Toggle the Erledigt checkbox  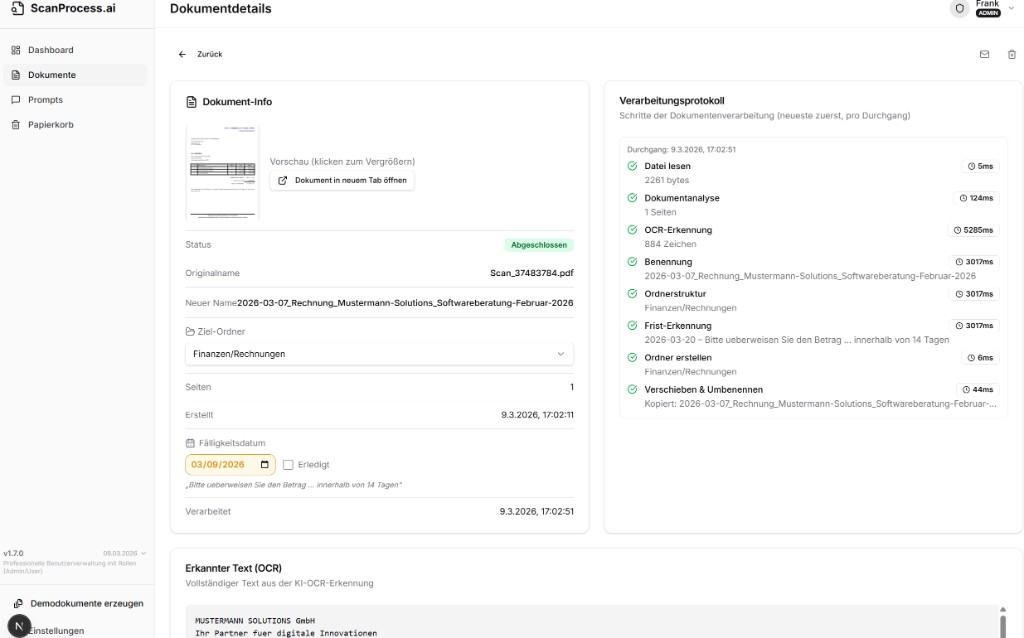point(288,465)
